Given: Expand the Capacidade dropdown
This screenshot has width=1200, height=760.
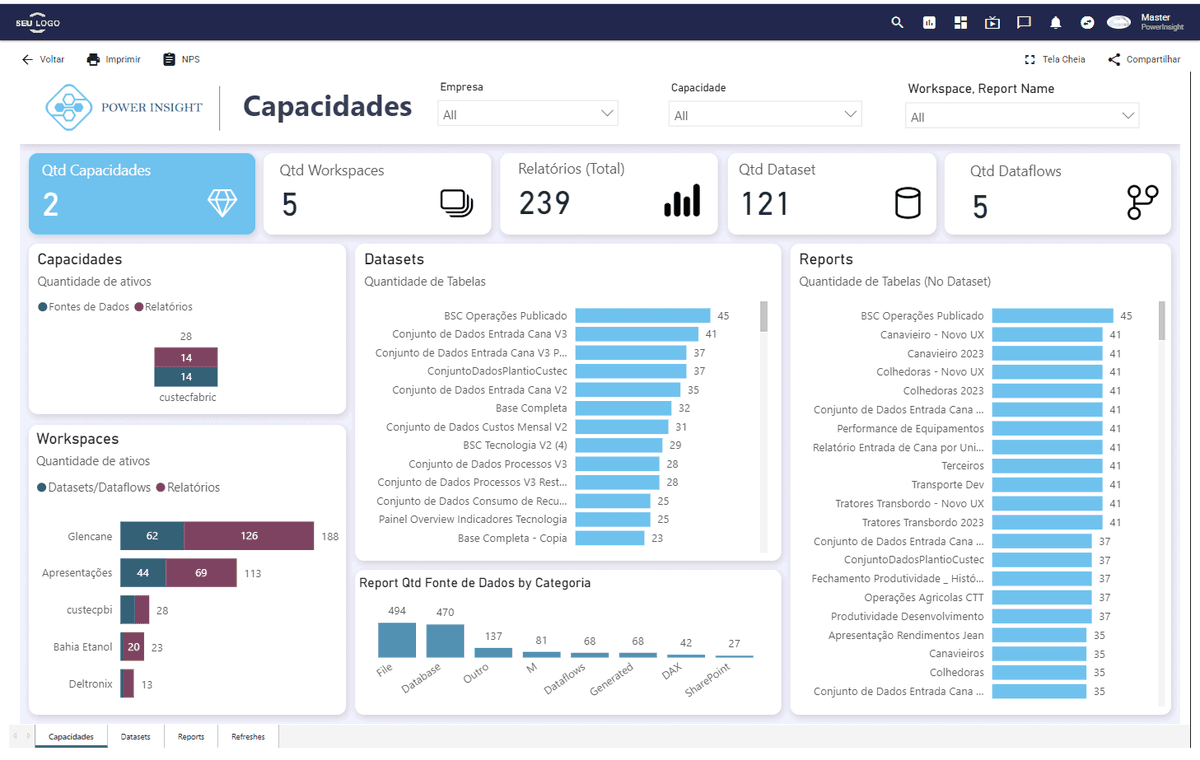Looking at the screenshot, I should click(x=765, y=115).
